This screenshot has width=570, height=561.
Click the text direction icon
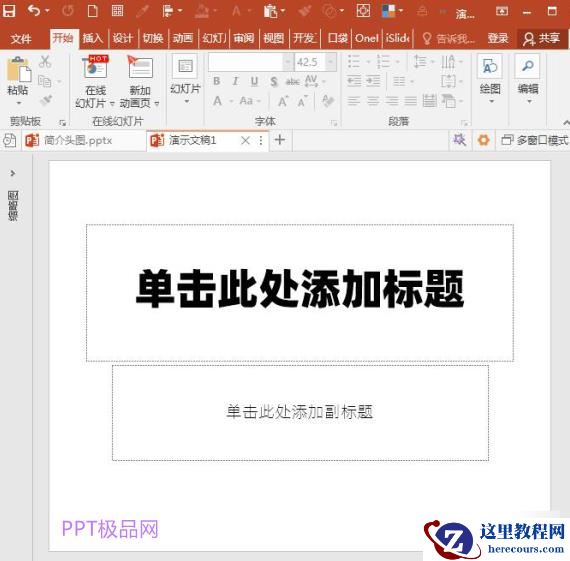(448, 61)
